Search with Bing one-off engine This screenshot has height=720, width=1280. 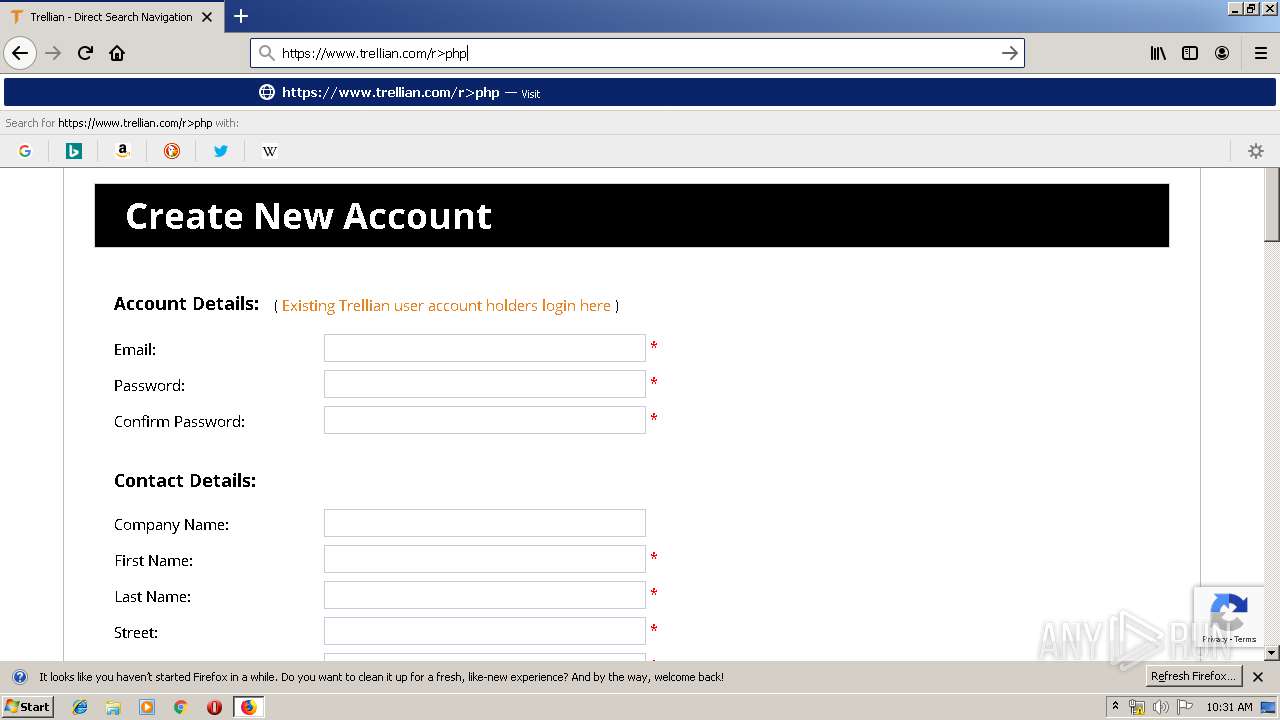pyautogui.click(x=74, y=151)
